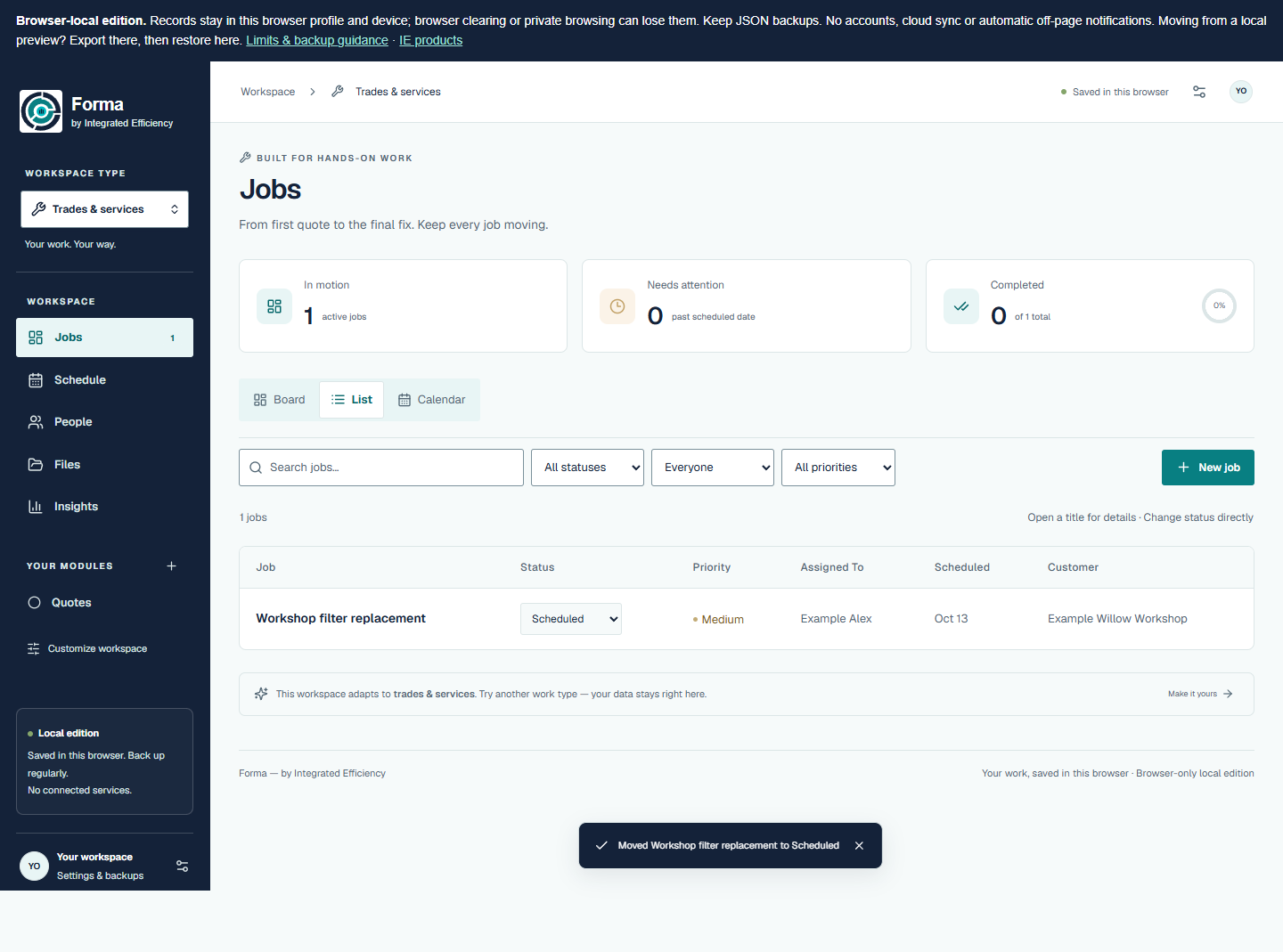The height and width of the screenshot is (952, 1283).
Task: Open the Workspace type selector Trades & services
Action: (x=104, y=209)
